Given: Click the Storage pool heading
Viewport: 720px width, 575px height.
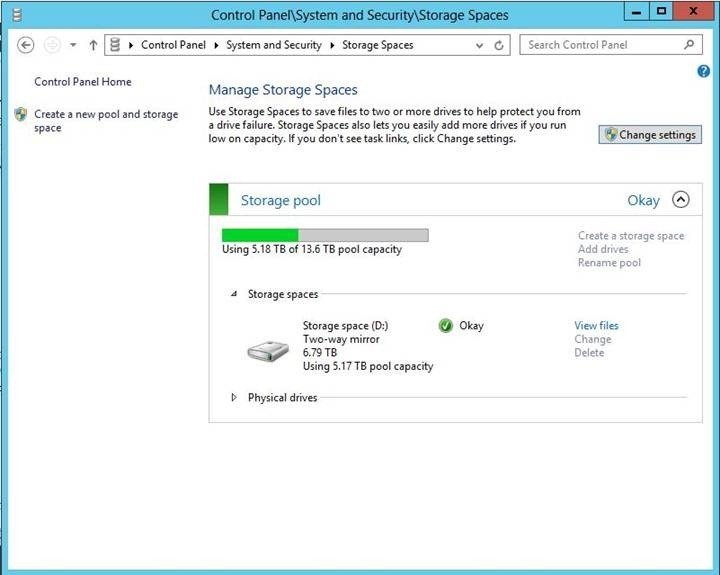Looking at the screenshot, I should point(281,200).
